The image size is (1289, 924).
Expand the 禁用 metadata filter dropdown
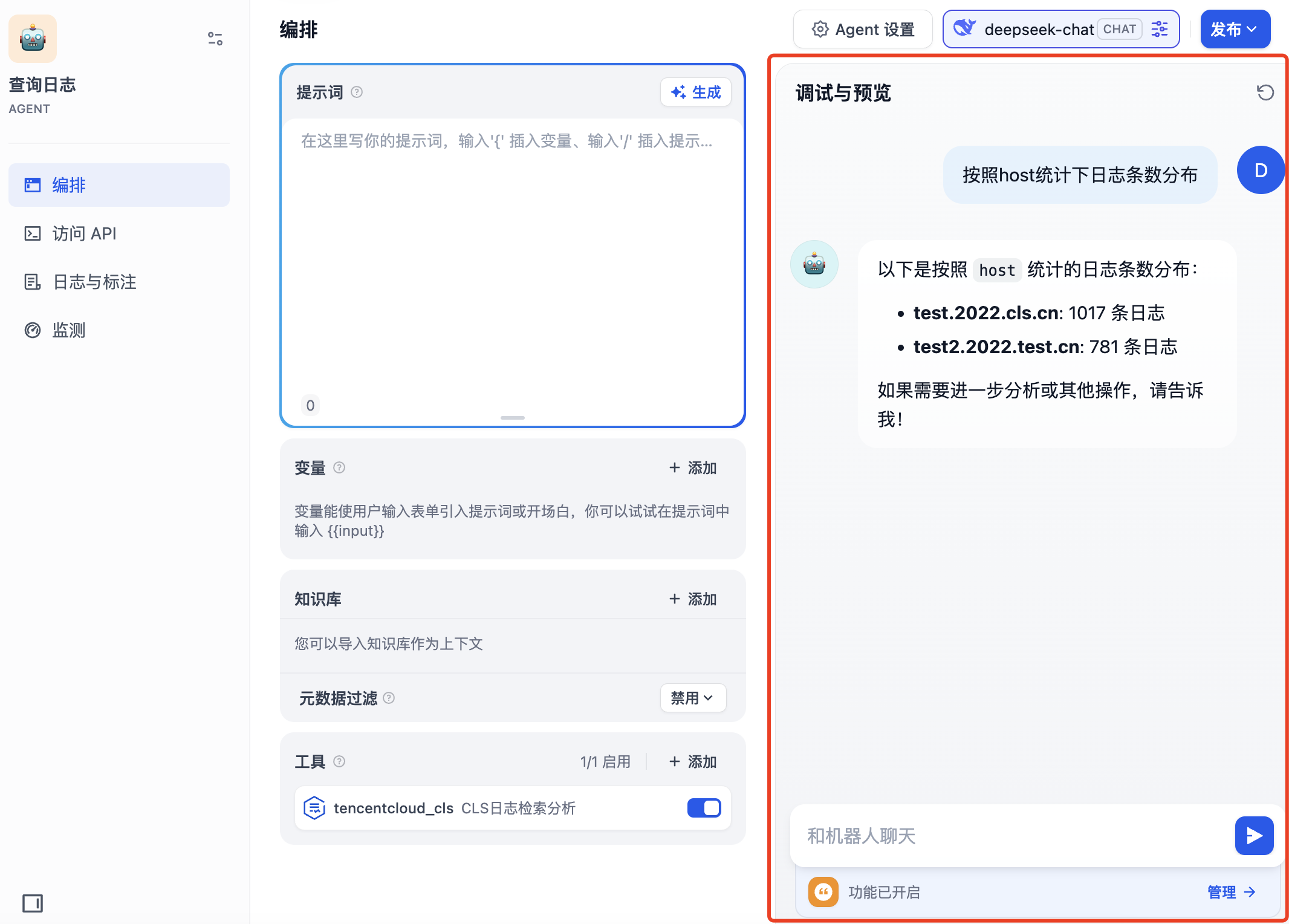click(x=692, y=698)
